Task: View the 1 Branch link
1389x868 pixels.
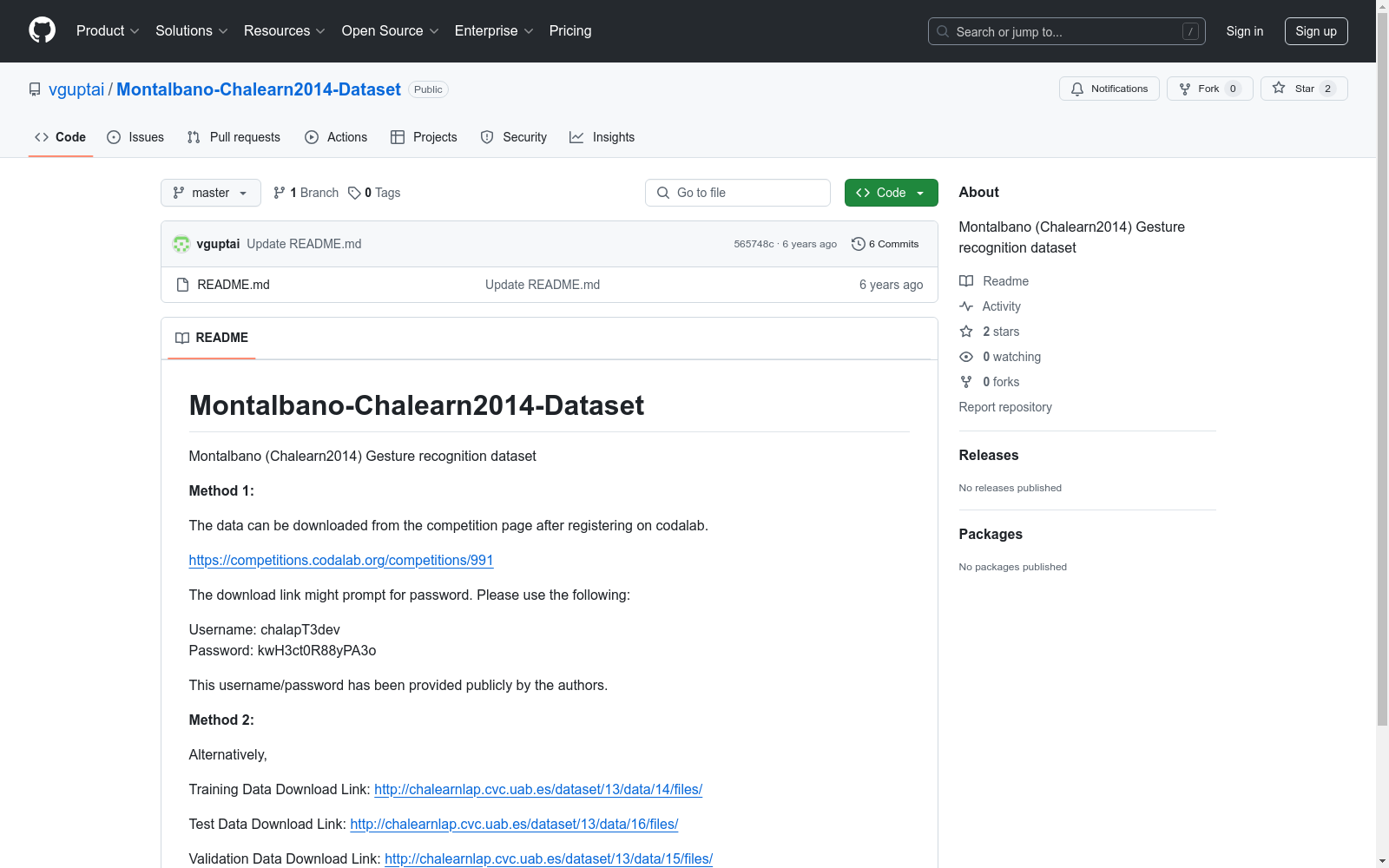Action: (306, 193)
